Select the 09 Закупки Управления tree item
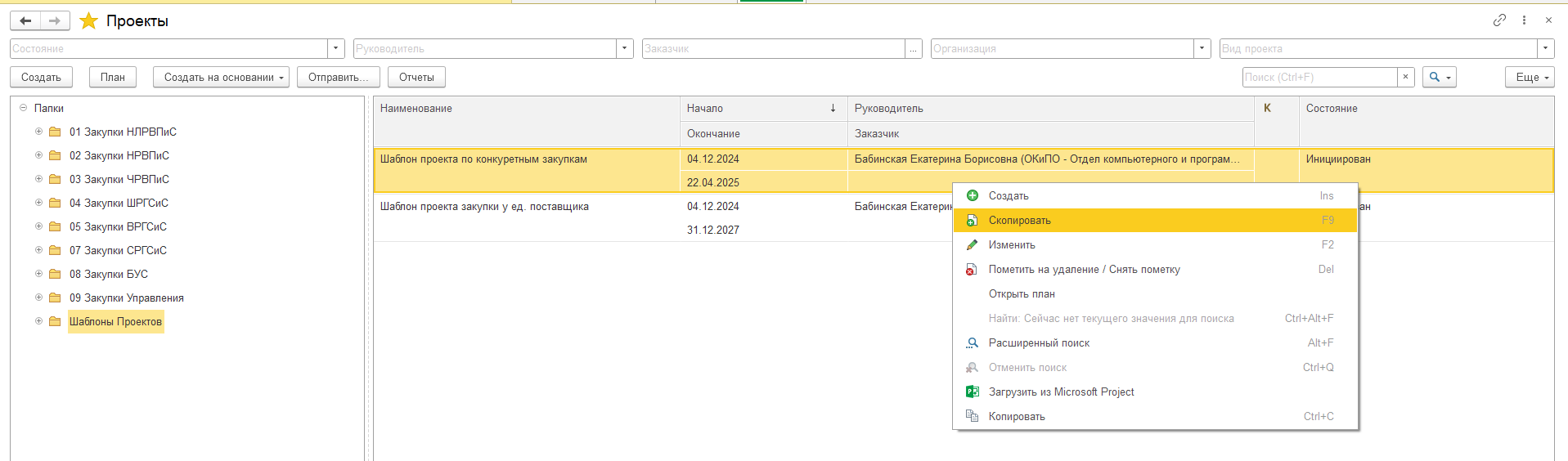 click(127, 298)
